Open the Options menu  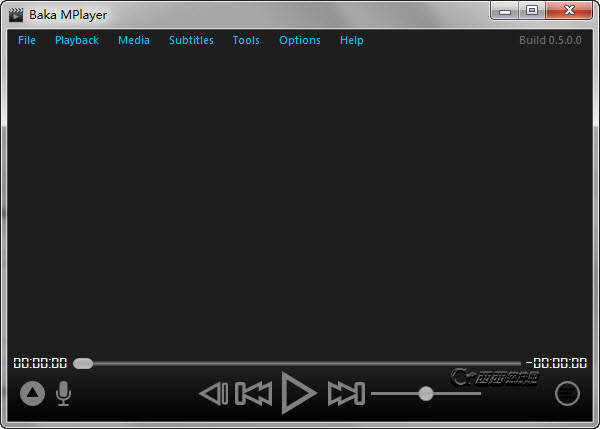[300, 40]
